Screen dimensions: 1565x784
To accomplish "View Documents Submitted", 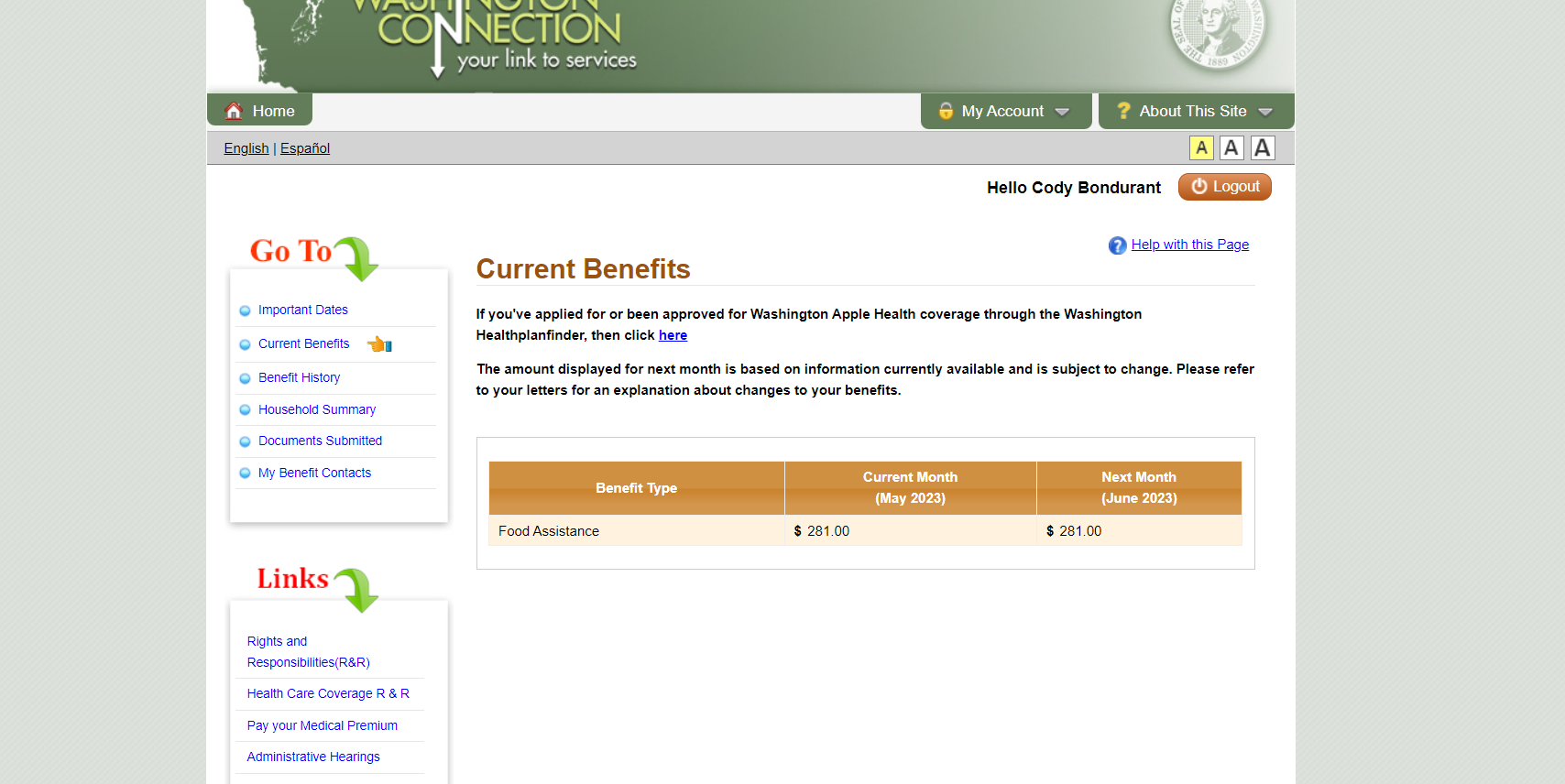I will coord(321,441).
